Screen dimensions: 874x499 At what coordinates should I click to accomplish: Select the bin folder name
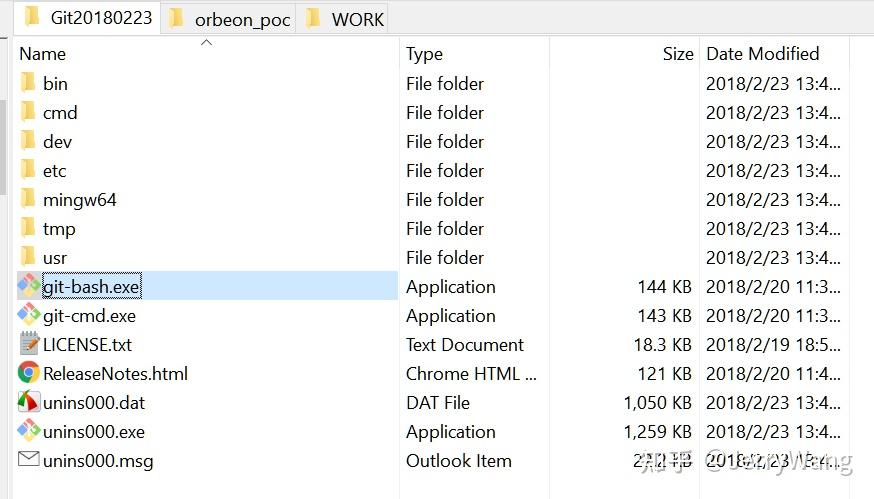[x=55, y=84]
